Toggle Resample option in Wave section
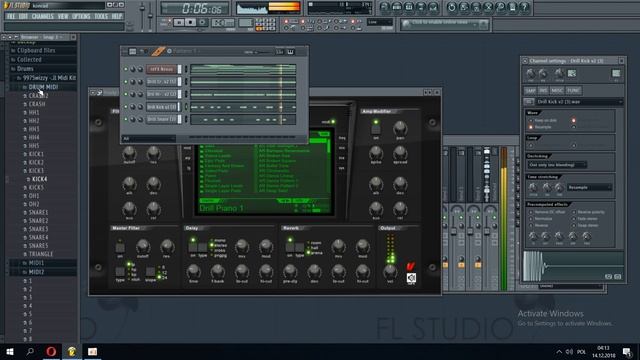Image resolution: width=640 pixels, height=360 pixels. click(531, 127)
